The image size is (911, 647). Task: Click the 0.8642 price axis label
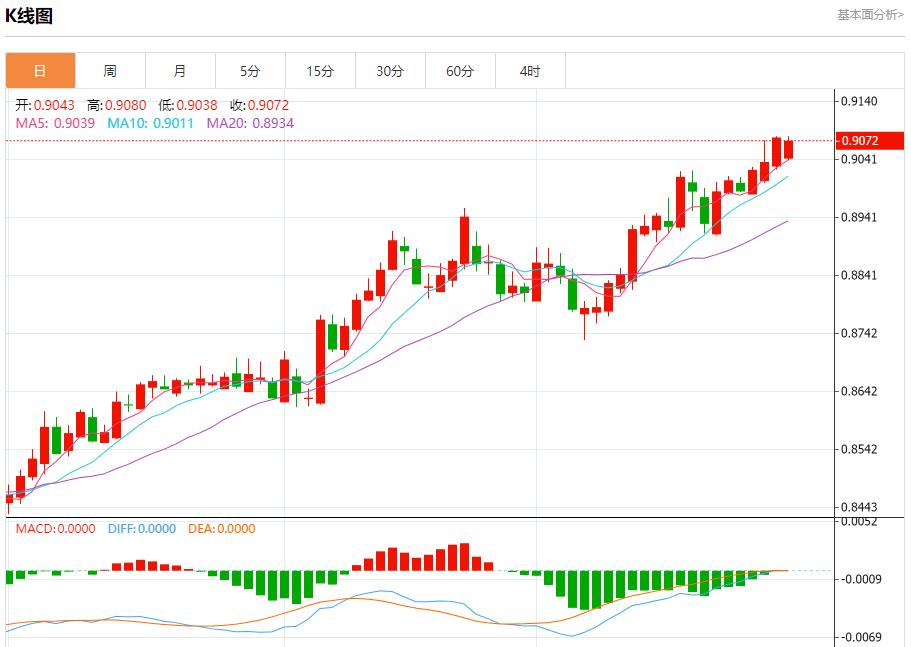[x=859, y=391]
